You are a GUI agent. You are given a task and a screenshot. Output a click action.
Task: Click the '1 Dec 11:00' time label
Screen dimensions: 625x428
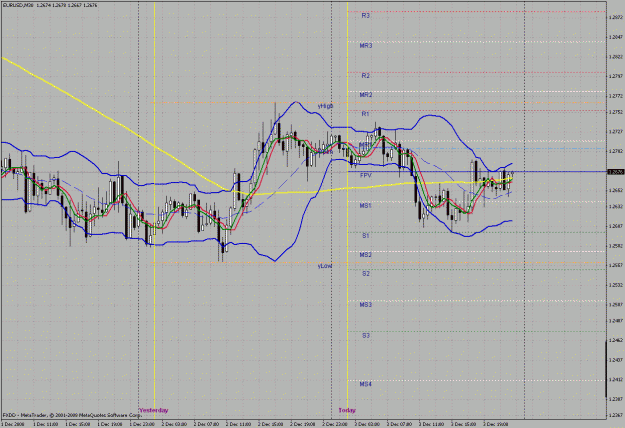pos(45,424)
